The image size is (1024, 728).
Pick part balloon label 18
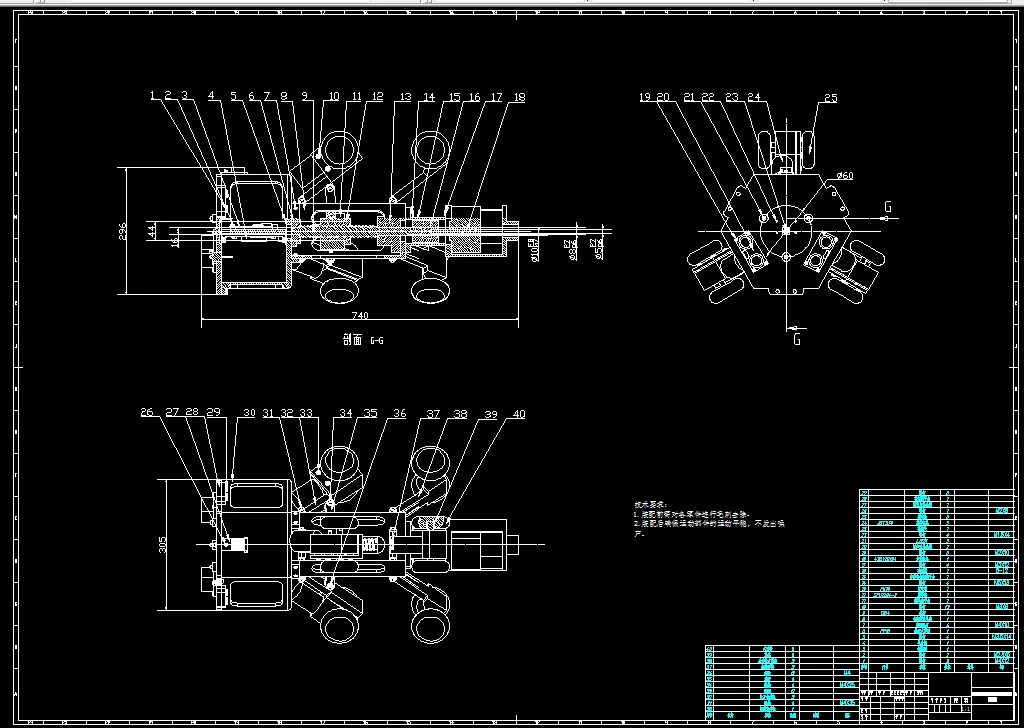pyautogui.click(x=519, y=97)
